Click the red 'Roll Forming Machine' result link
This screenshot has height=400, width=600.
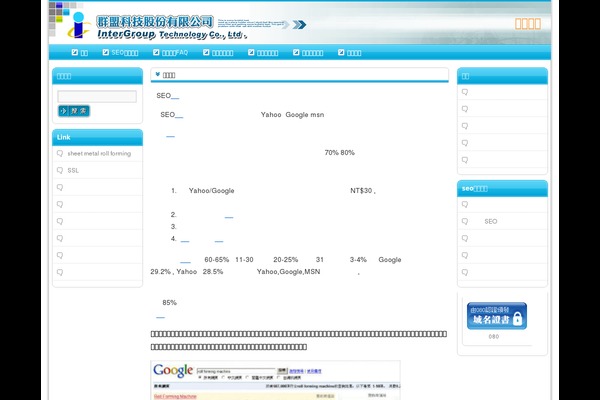pos(175,396)
